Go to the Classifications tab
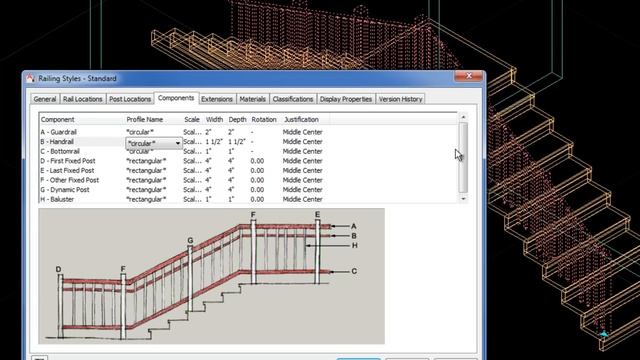The width and height of the screenshot is (640, 360). click(x=293, y=99)
